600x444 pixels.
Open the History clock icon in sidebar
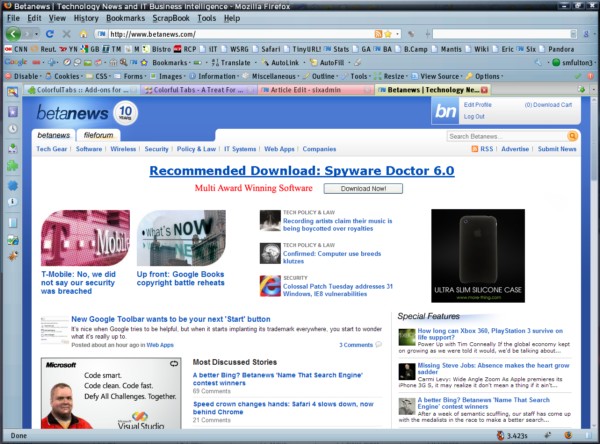13,129
